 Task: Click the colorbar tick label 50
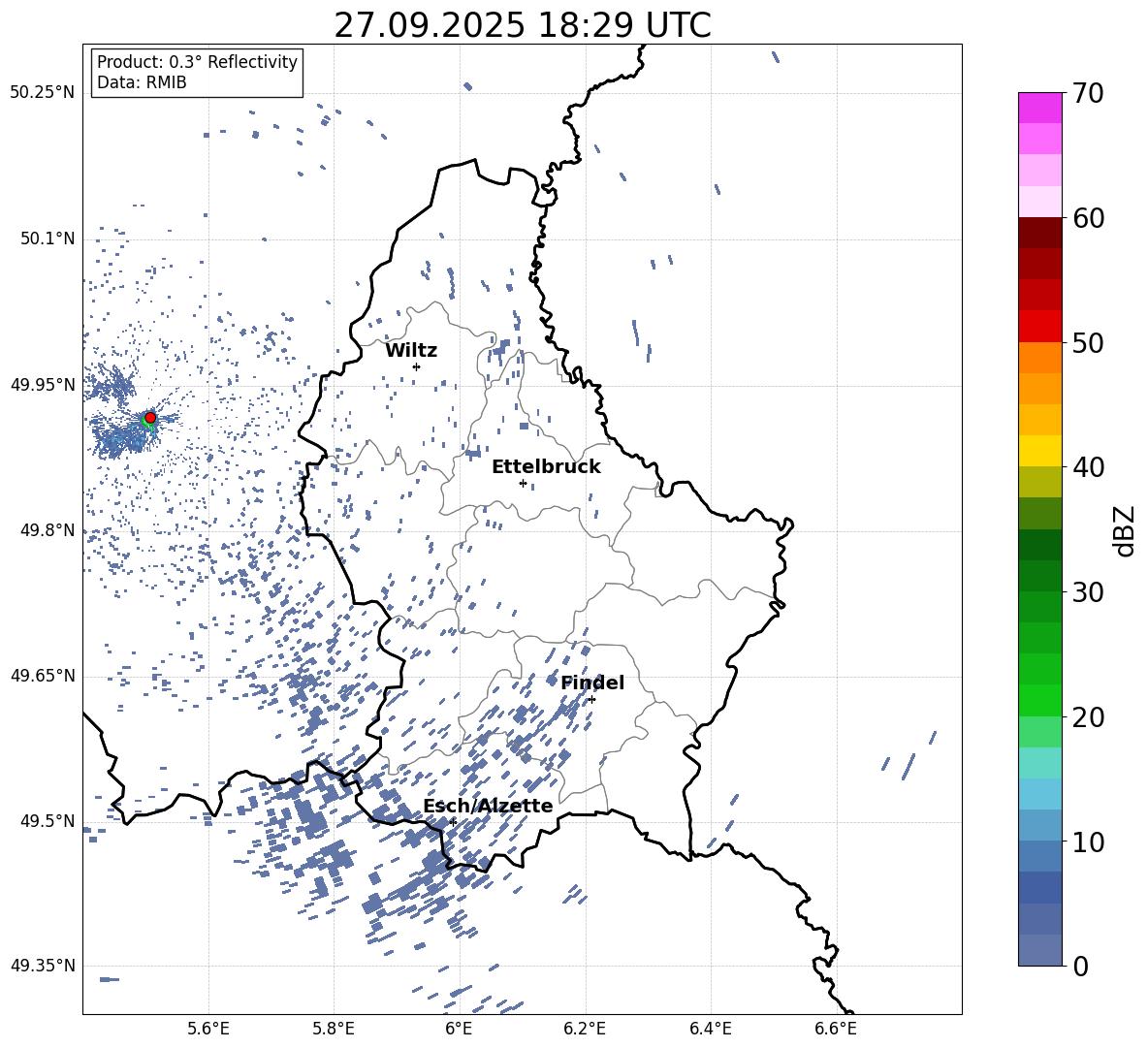click(x=1088, y=343)
